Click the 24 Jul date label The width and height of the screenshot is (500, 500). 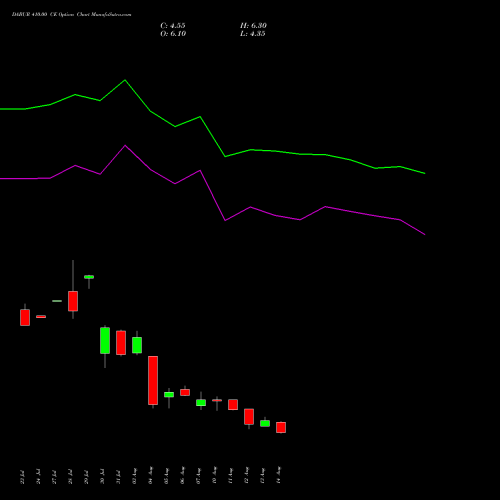coord(38,477)
